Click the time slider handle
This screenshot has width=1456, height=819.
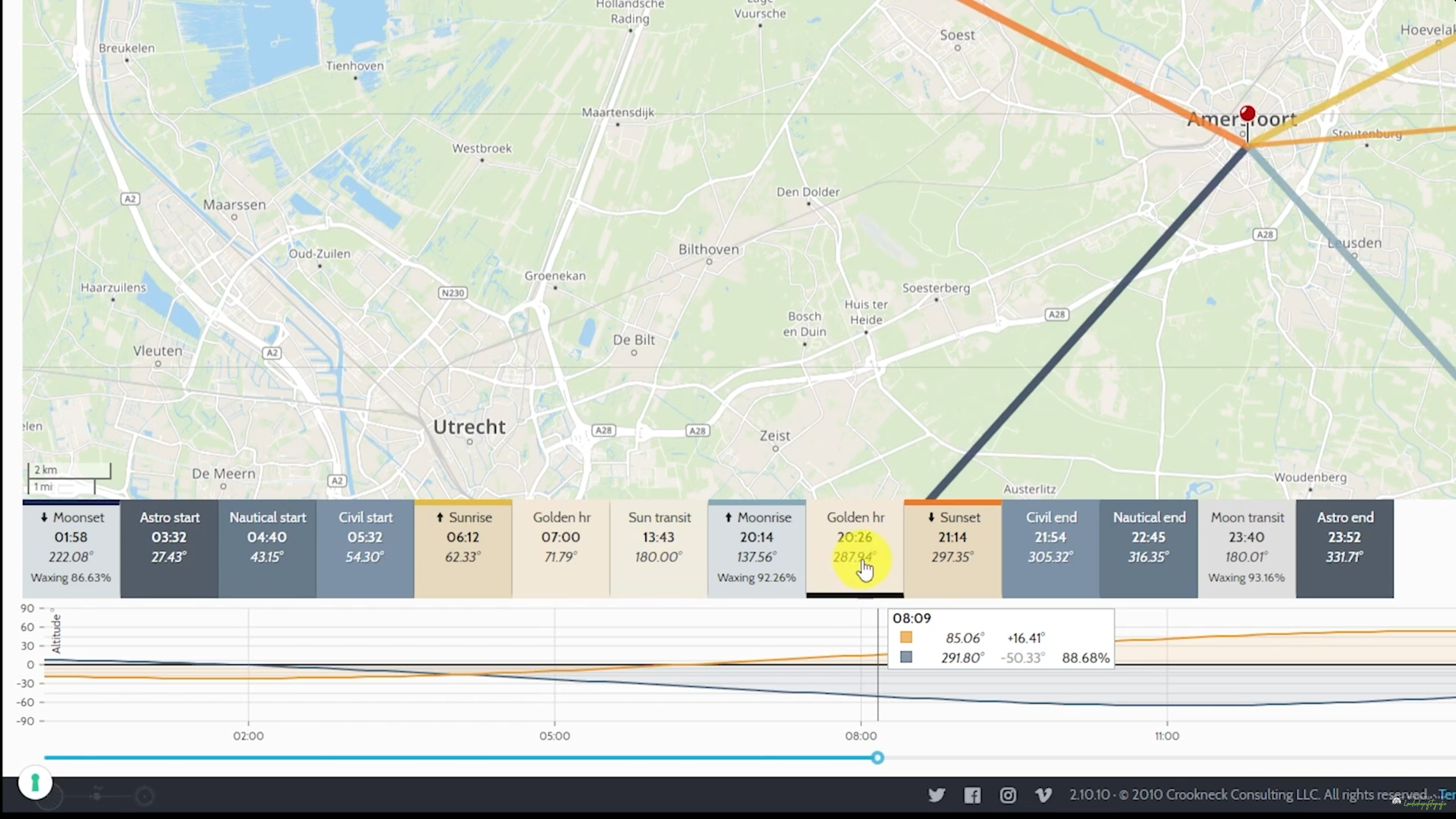877,758
